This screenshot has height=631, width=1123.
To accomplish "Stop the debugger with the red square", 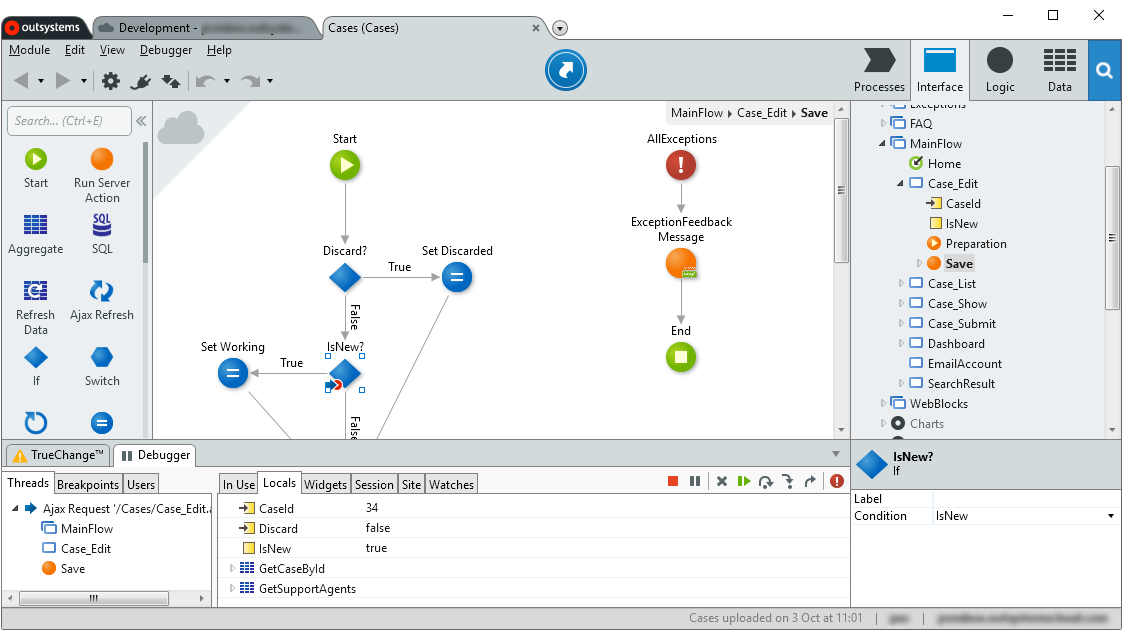I will pos(672,481).
